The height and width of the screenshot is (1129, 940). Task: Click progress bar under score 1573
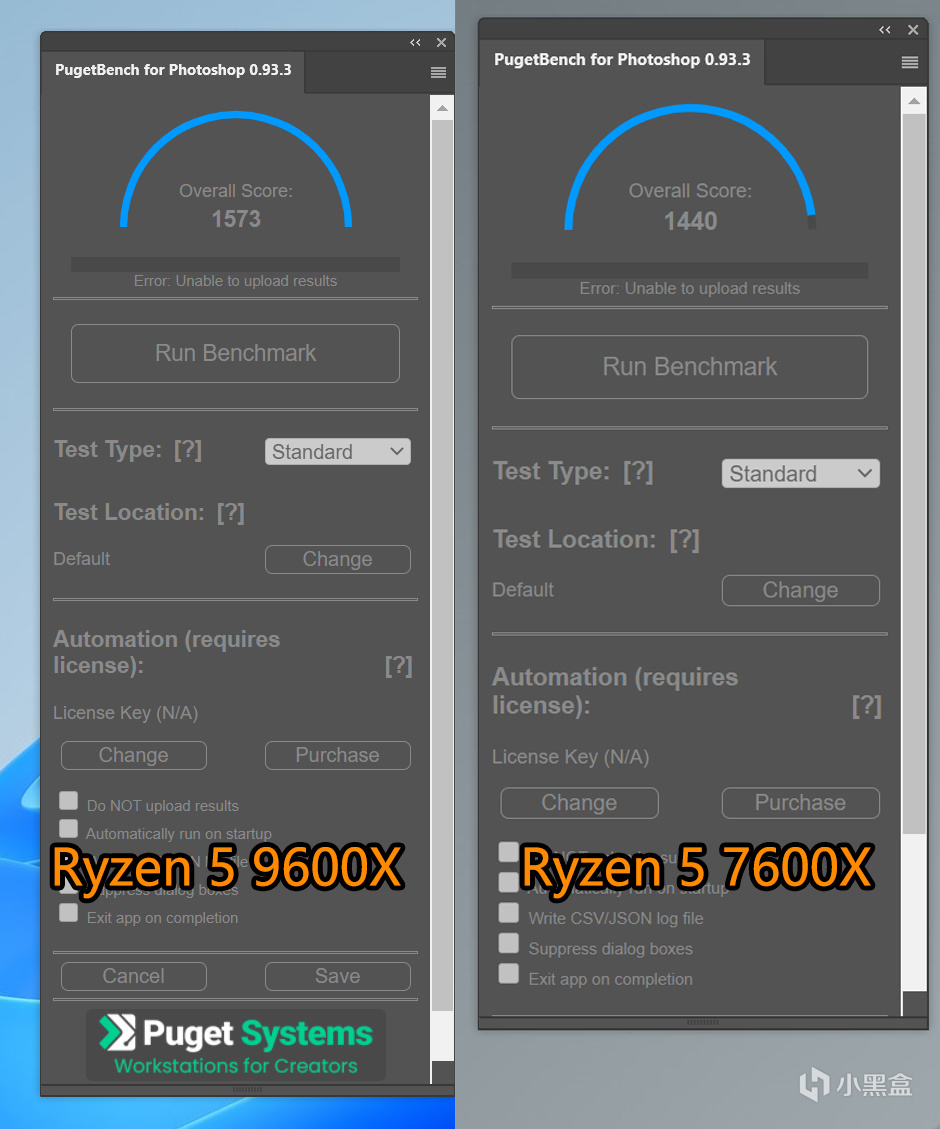pyautogui.click(x=235, y=264)
